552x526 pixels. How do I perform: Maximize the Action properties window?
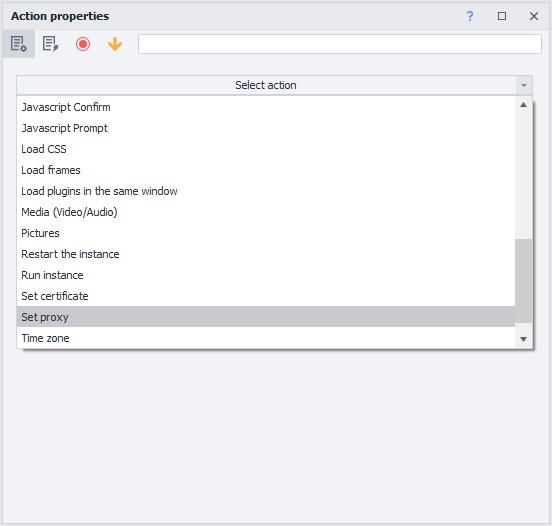pyautogui.click(x=502, y=16)
